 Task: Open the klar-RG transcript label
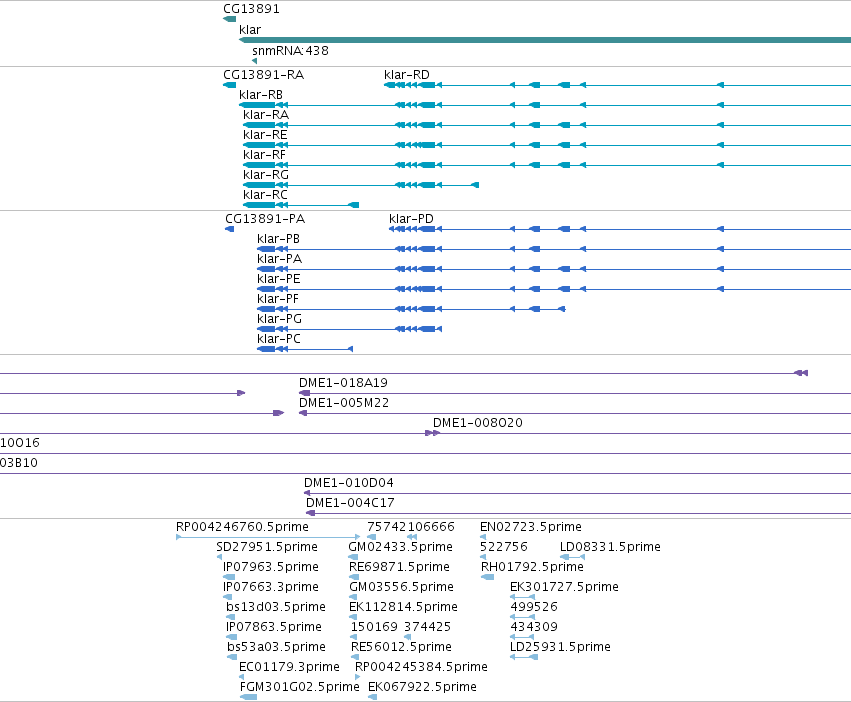[266, 175]
